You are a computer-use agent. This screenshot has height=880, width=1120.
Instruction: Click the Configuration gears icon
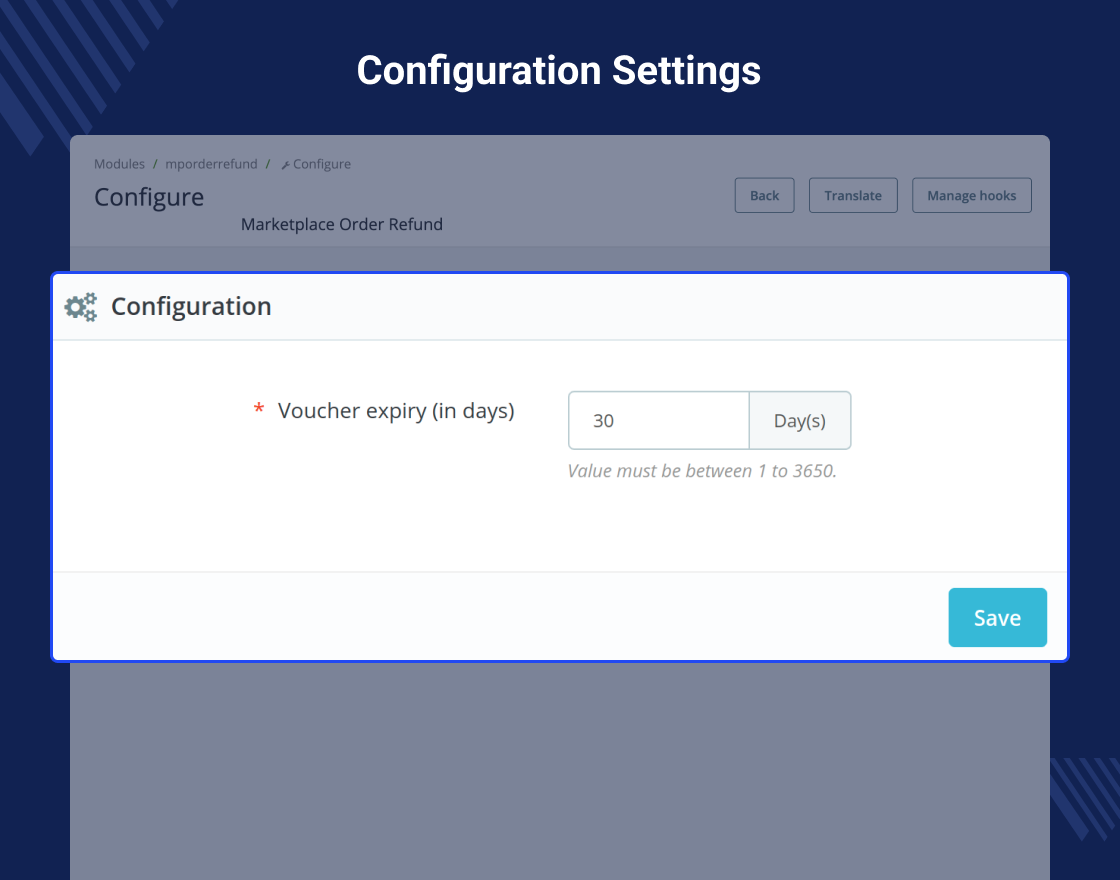(81, 307)
